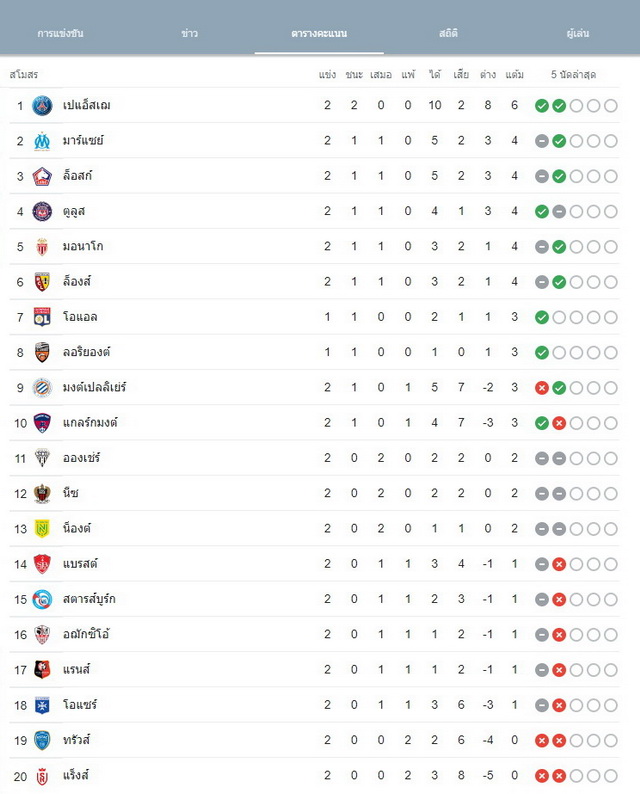Click the แต้ม points column header
Screen dimensions: 640x794
(514, 74)
